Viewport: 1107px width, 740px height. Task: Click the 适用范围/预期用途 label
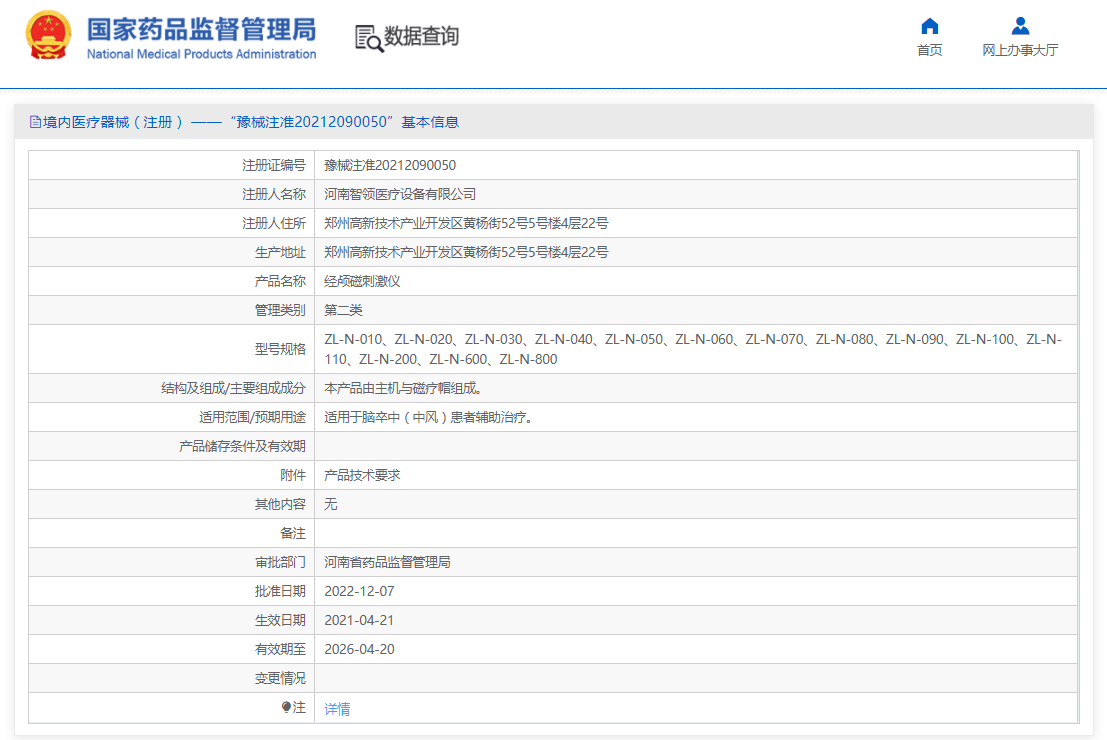(x=252, y=417)
